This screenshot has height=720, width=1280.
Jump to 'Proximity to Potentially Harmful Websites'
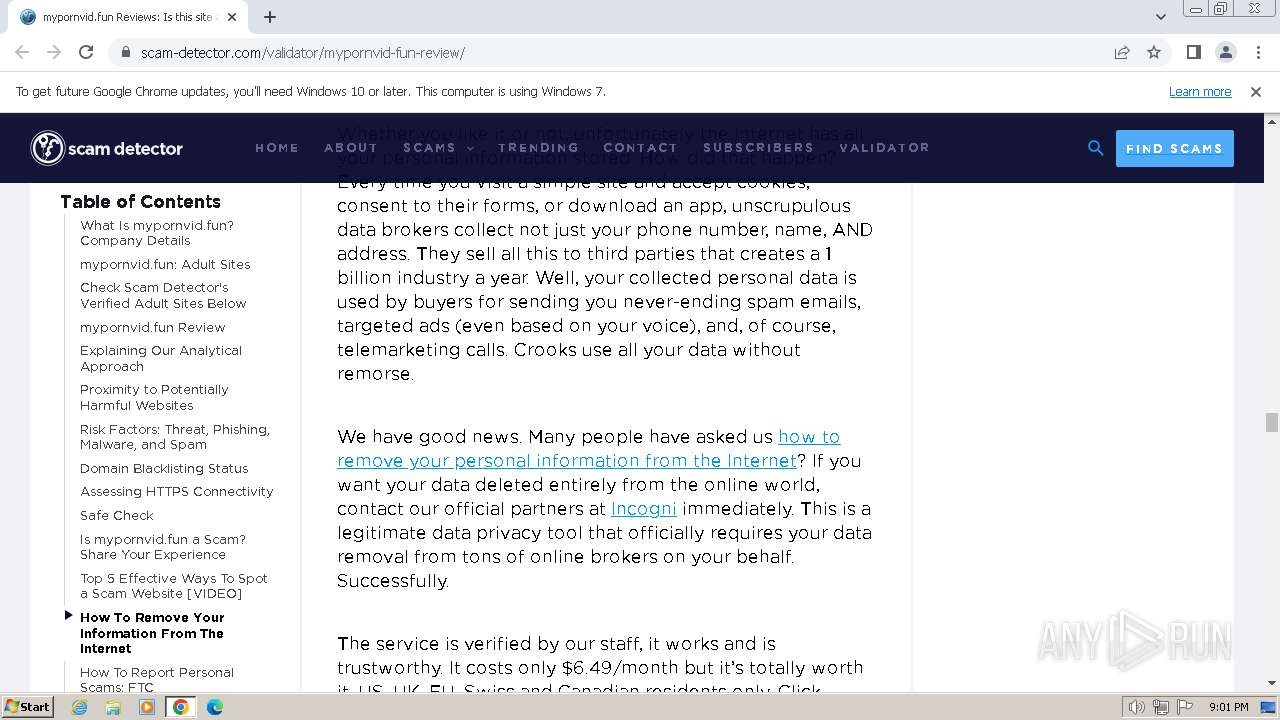coord(154,397)
